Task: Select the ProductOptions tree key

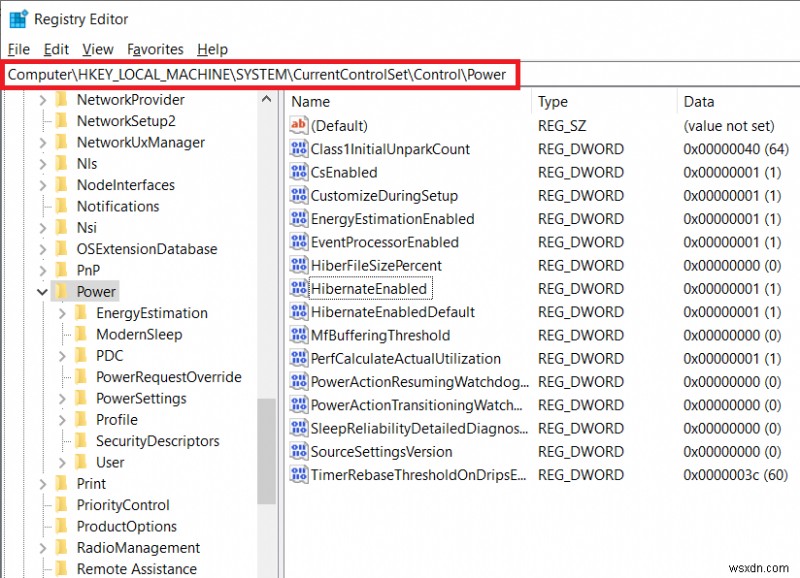Action: [127, 526]
